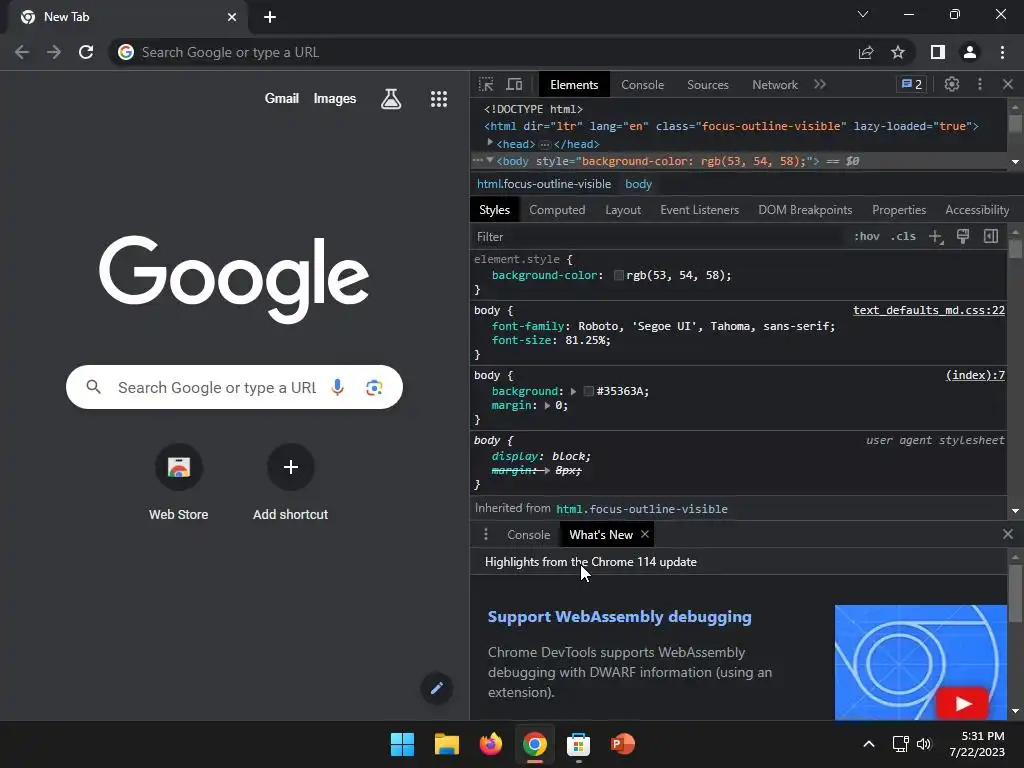Screen dimensions: 1024x768
Task: Open DevTools customize three-dot menu
Action: click(980, 84)
